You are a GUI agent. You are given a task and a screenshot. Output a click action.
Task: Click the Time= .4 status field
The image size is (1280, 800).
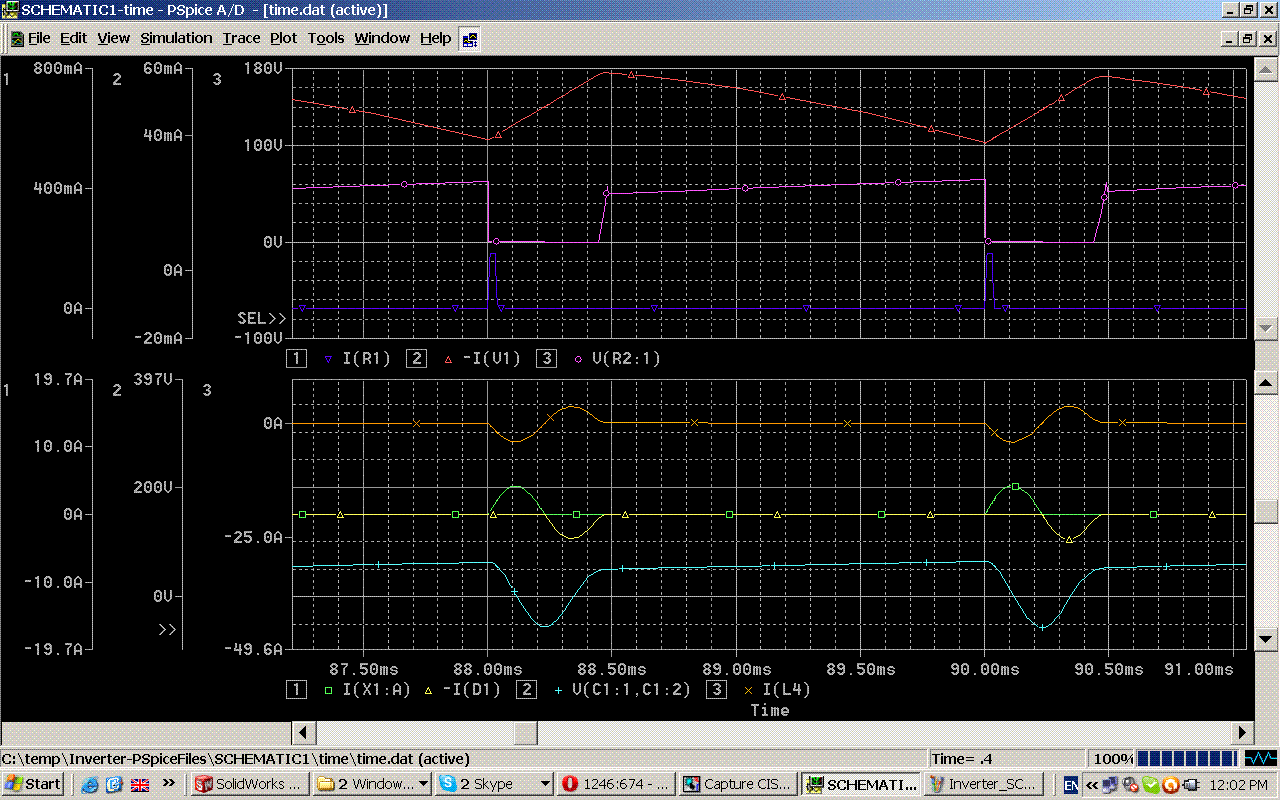tap(1007, 758)
